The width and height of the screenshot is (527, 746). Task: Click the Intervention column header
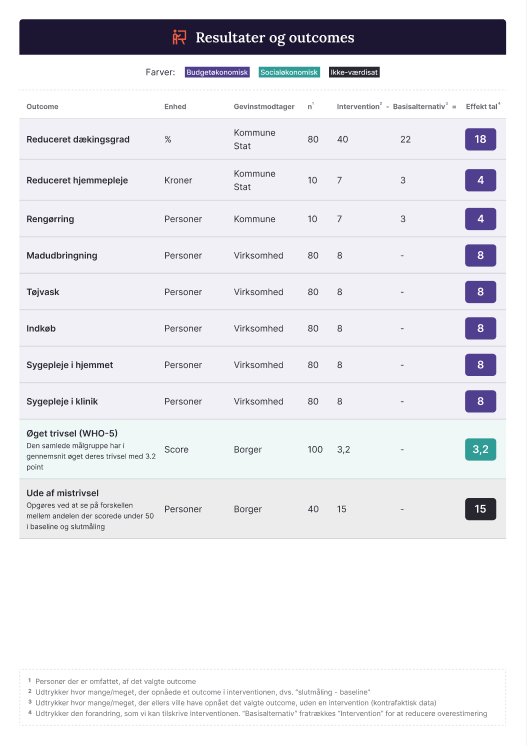[x=359, y=107]
